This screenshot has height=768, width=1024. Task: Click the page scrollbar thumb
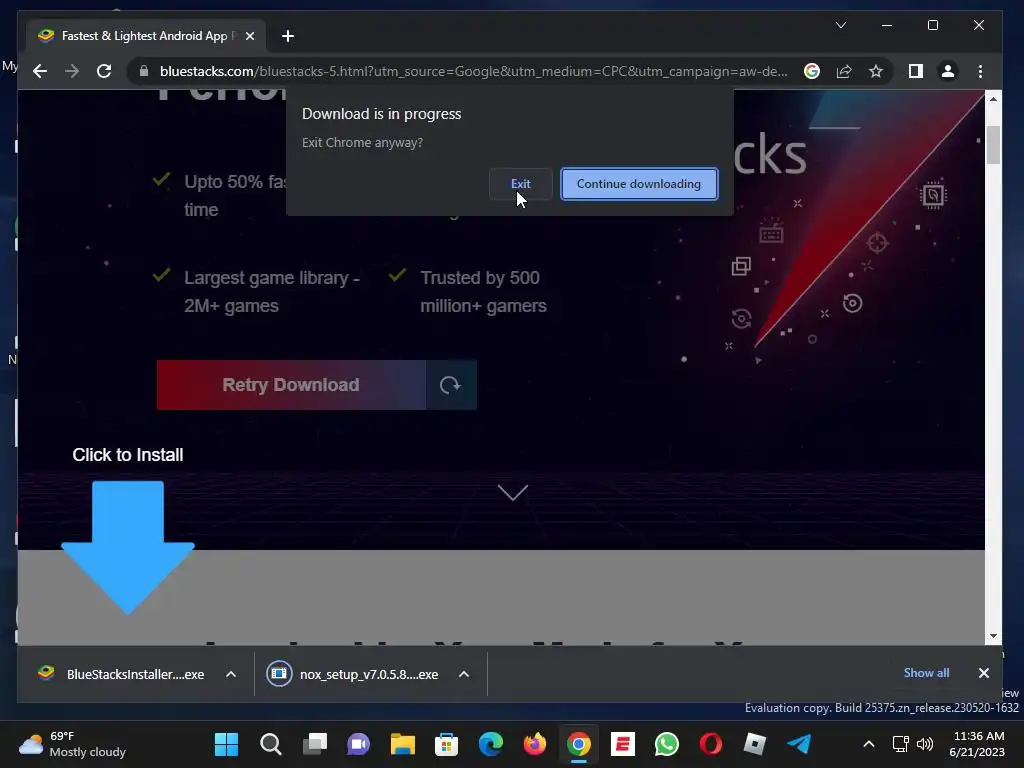click(993, 145)
